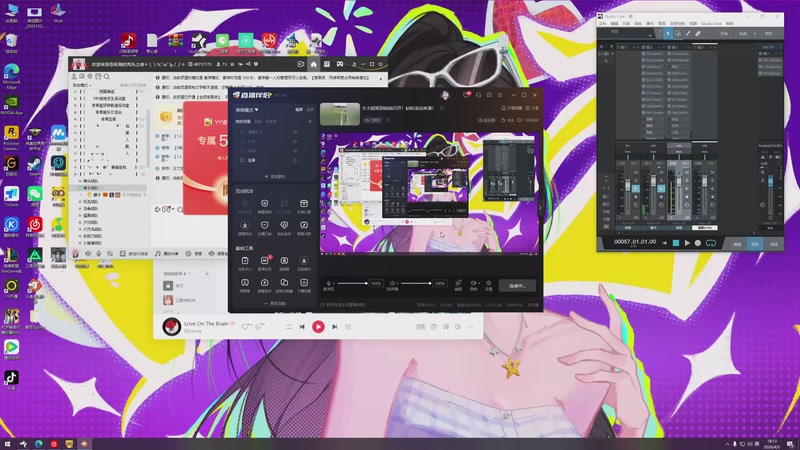Toggle visibility eye of 全屏 source

(295, 160)
